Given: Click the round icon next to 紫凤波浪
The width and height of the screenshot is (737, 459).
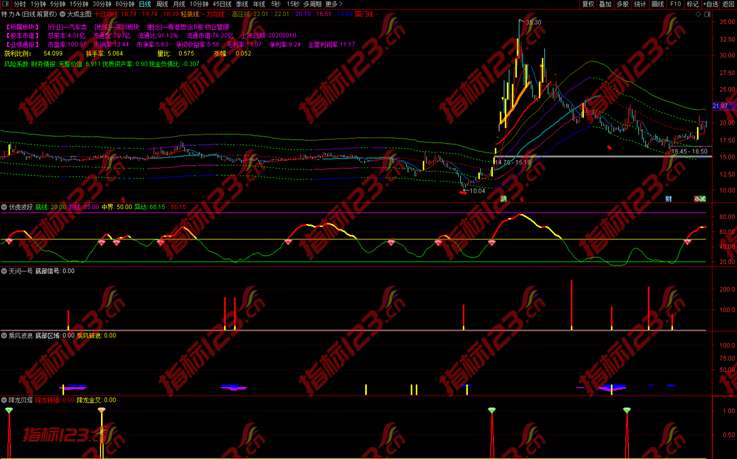Looking at the screenshot, I should coord(4,335).
